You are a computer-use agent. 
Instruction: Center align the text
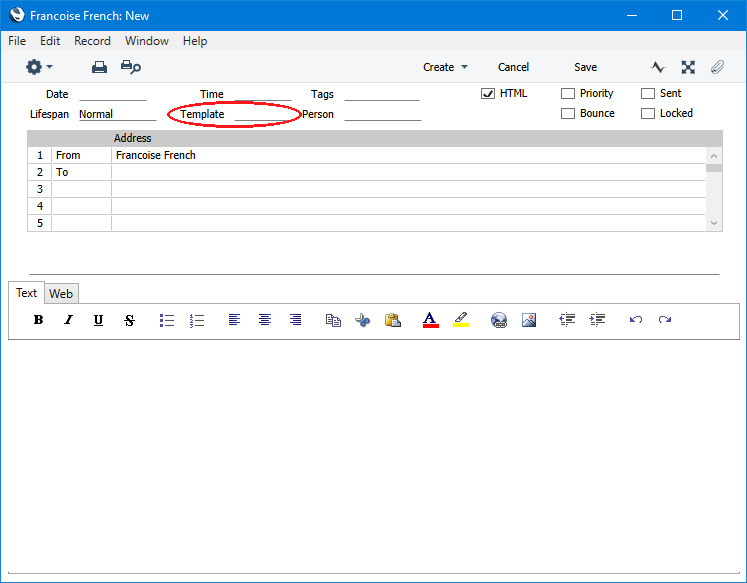tap(265, 320)
